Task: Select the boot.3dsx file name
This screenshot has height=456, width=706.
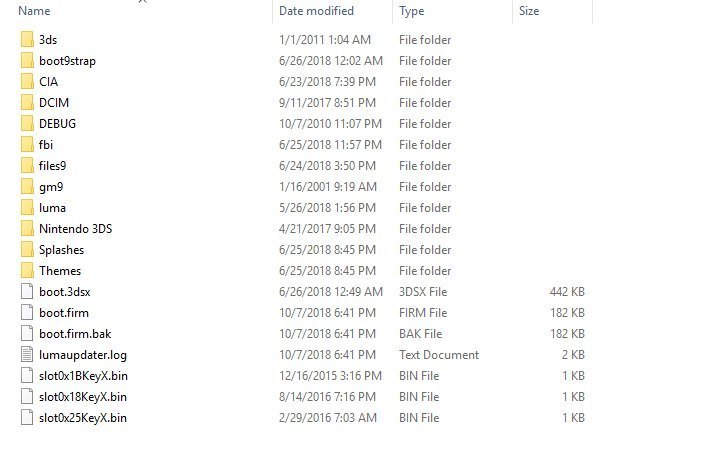Action: (x=65, y=292)
